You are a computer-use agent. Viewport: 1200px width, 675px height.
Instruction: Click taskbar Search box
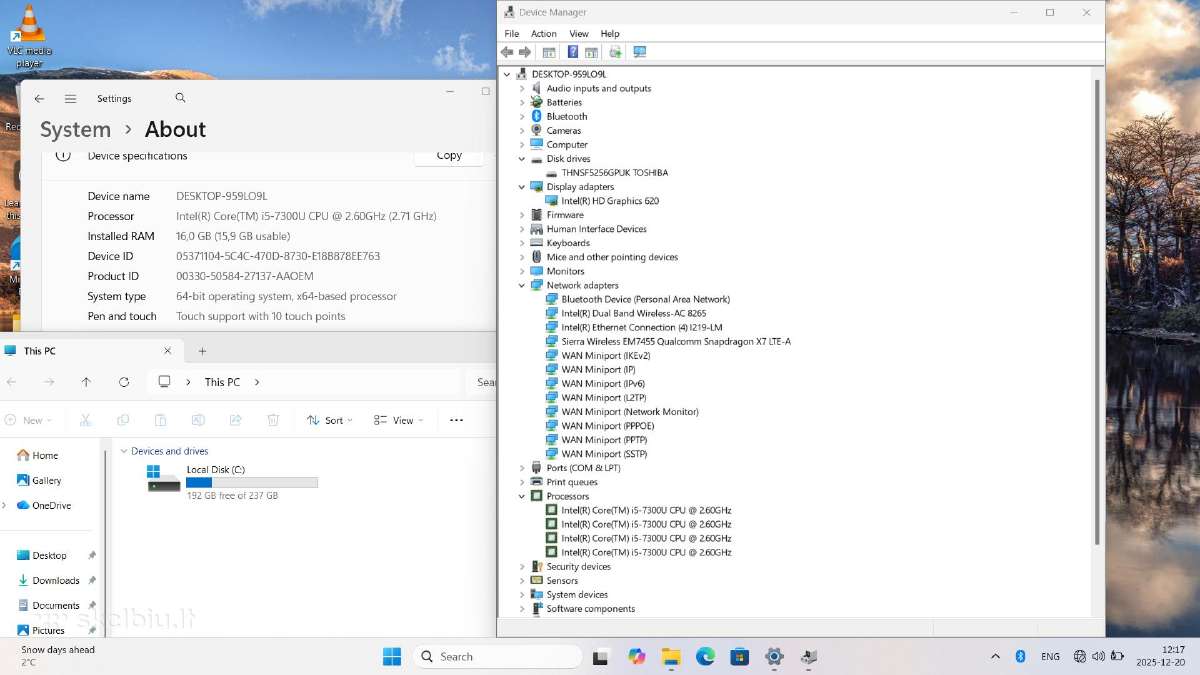497,657
